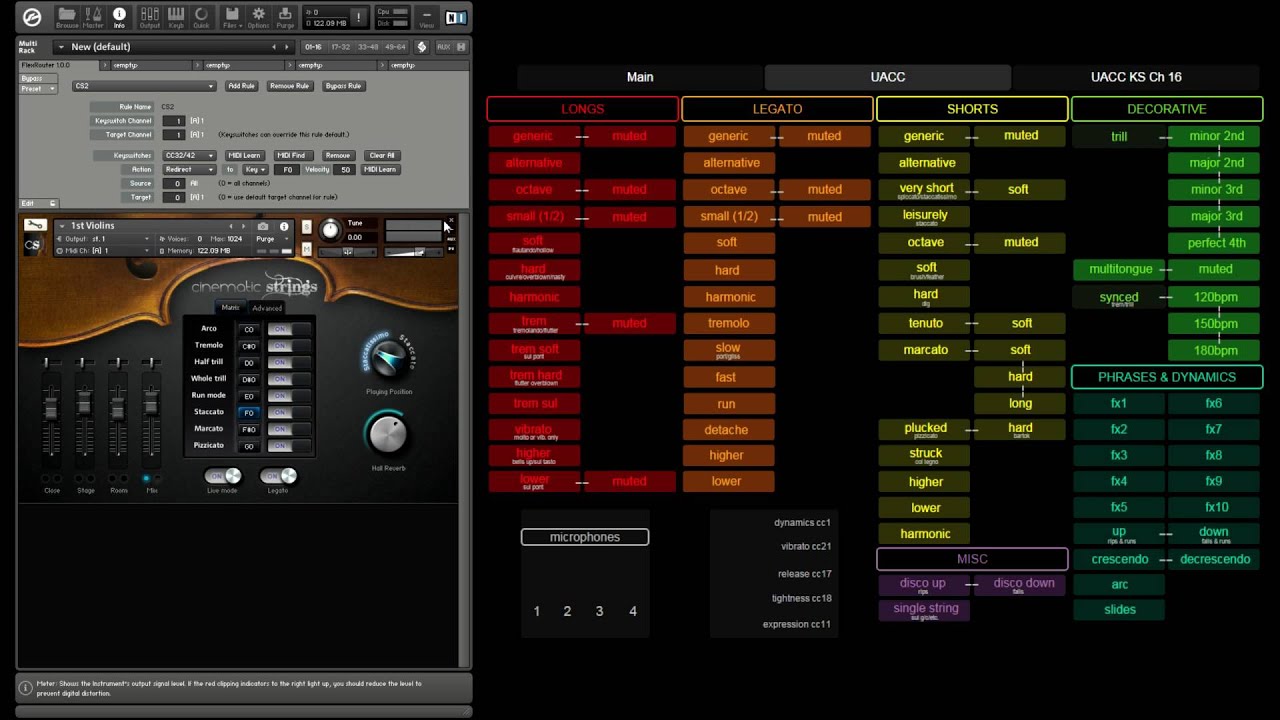Solo the 1st Violins instrument
Image resolution: width=1280 pixels, height=720 pixels.
307,227
